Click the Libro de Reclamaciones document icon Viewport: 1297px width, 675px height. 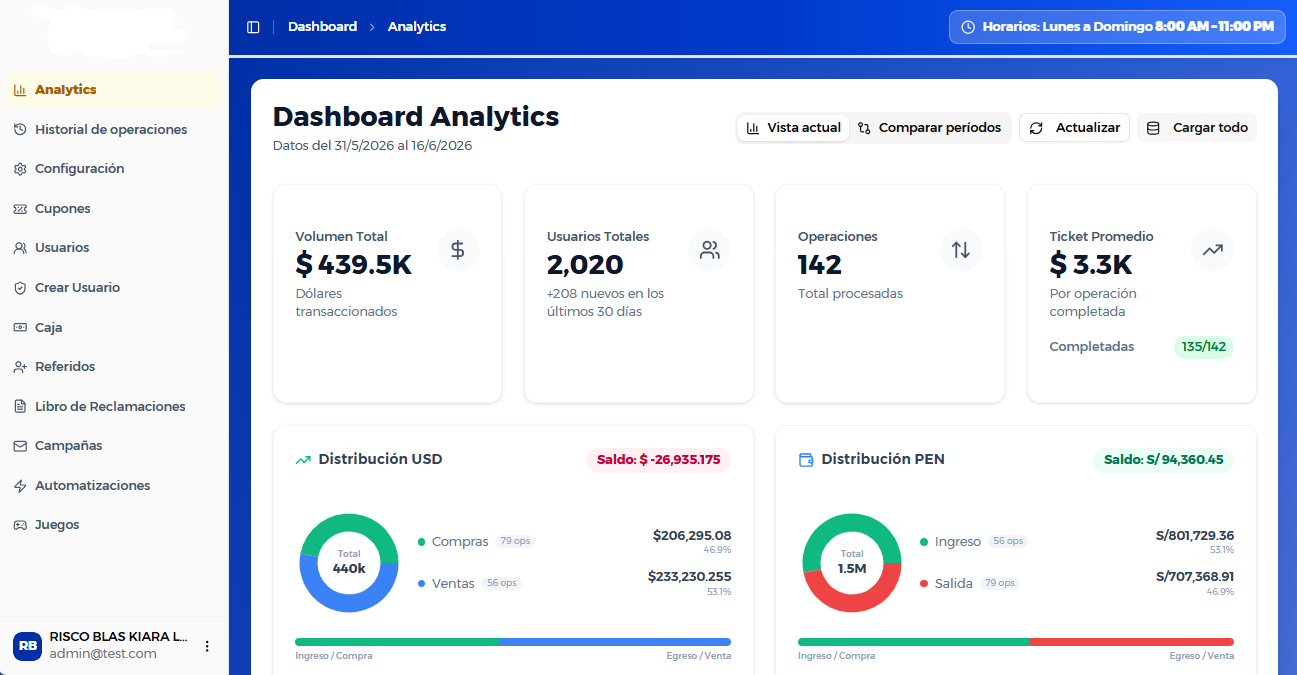pyautogui.click(x=20, y=407)
